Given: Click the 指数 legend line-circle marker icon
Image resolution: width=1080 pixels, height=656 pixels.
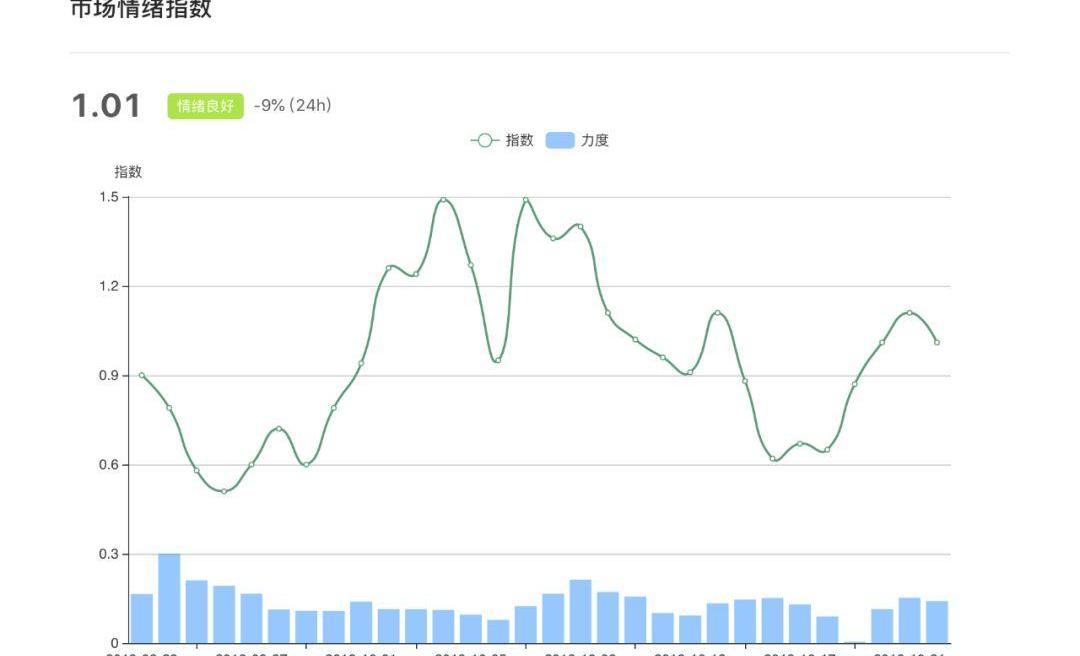Looking at the screenshot, I should 485,141.
